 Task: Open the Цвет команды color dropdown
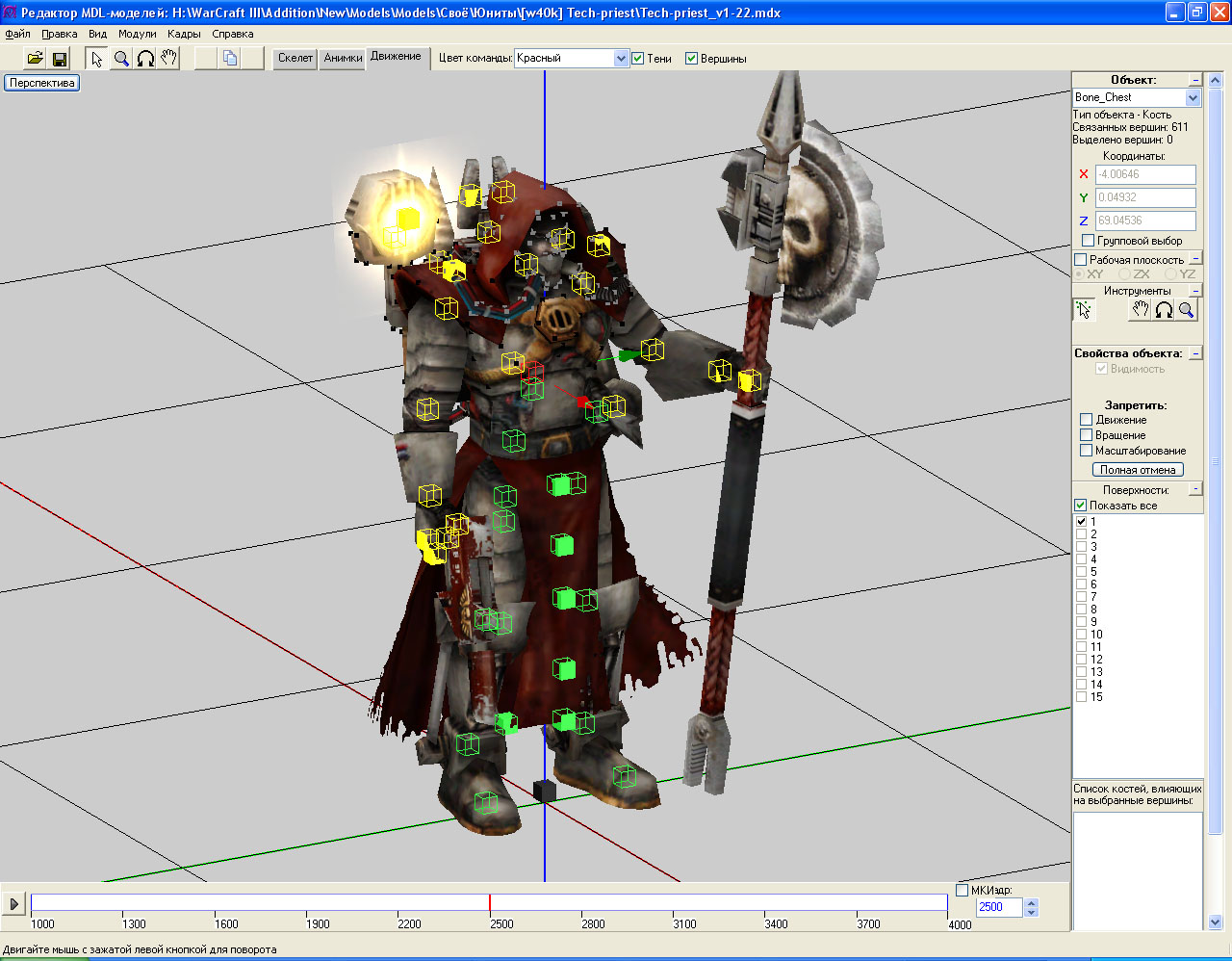[621, 59]
